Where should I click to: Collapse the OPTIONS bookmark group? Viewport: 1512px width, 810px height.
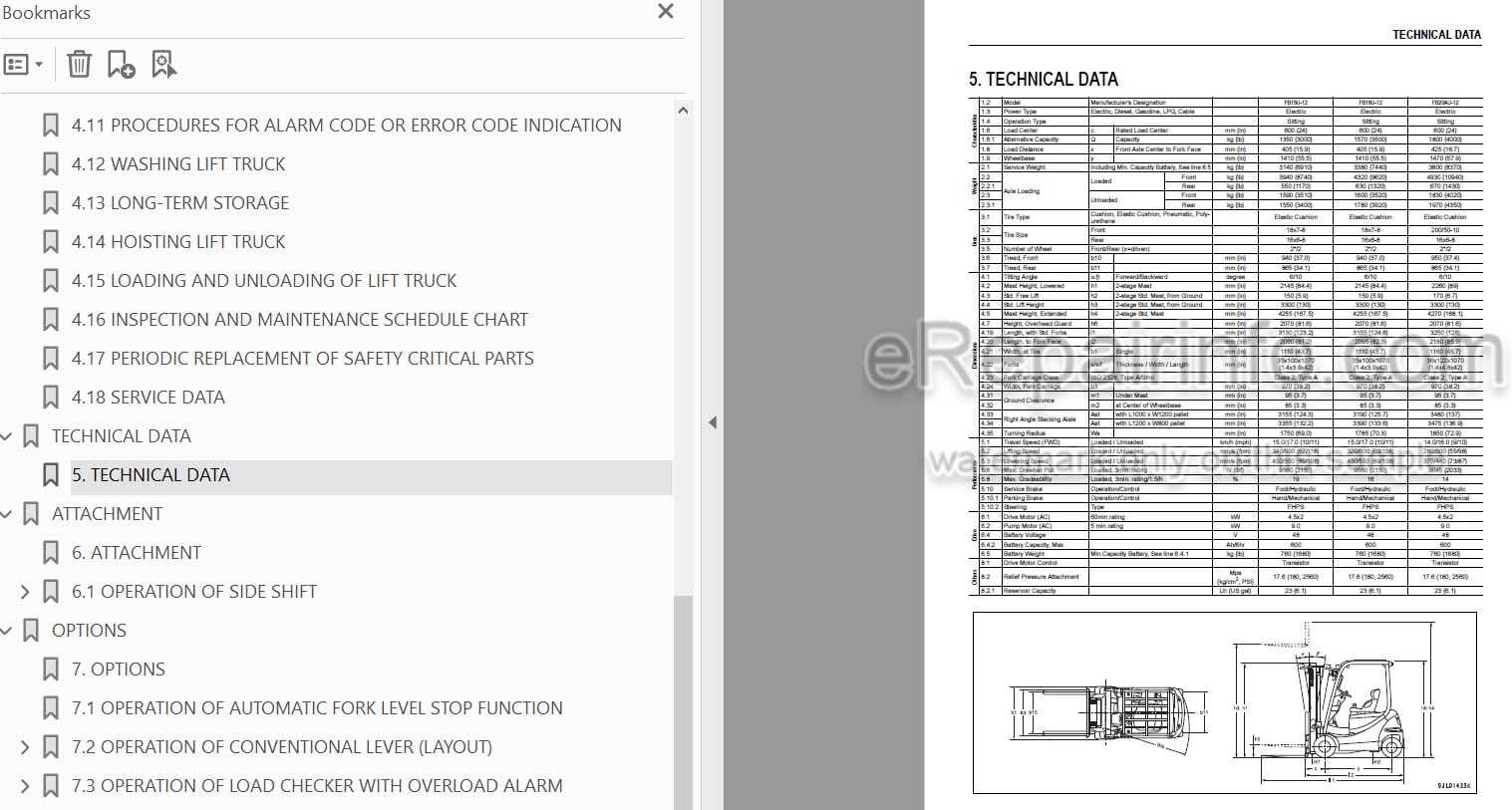pos(6,631)
